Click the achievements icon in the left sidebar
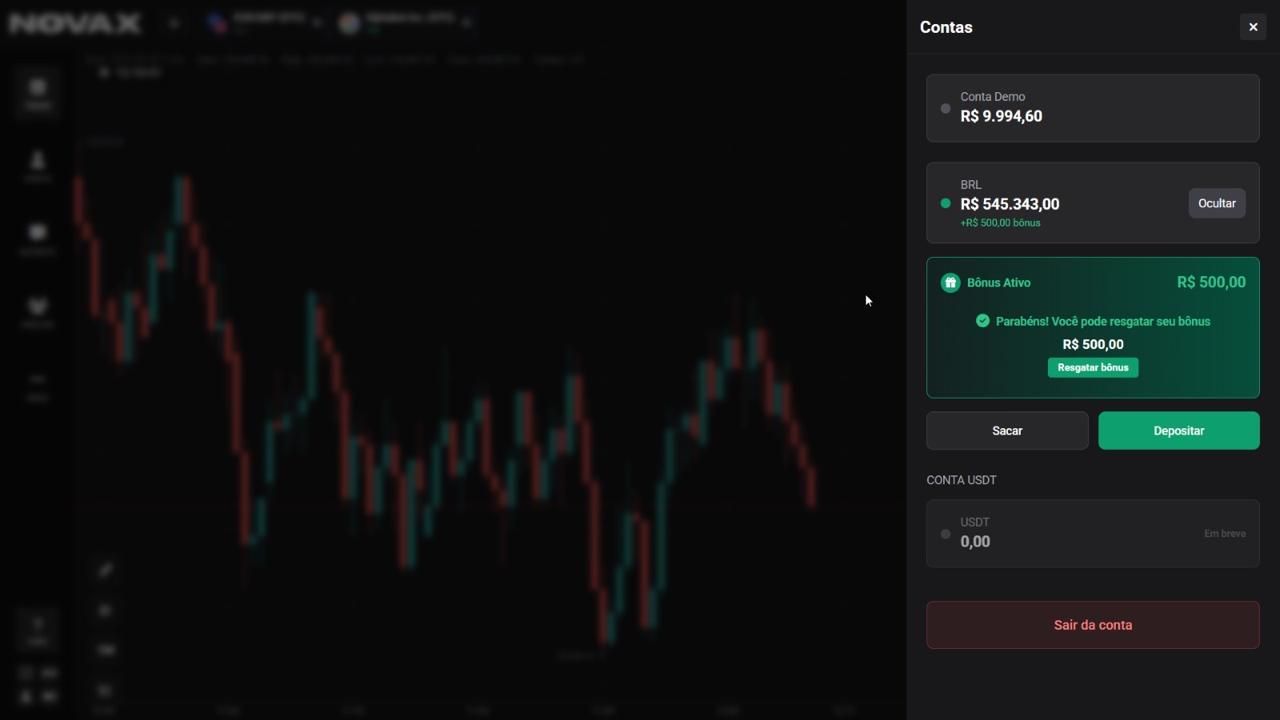Viewport: 1280px width, 720px height. point(37,308)
